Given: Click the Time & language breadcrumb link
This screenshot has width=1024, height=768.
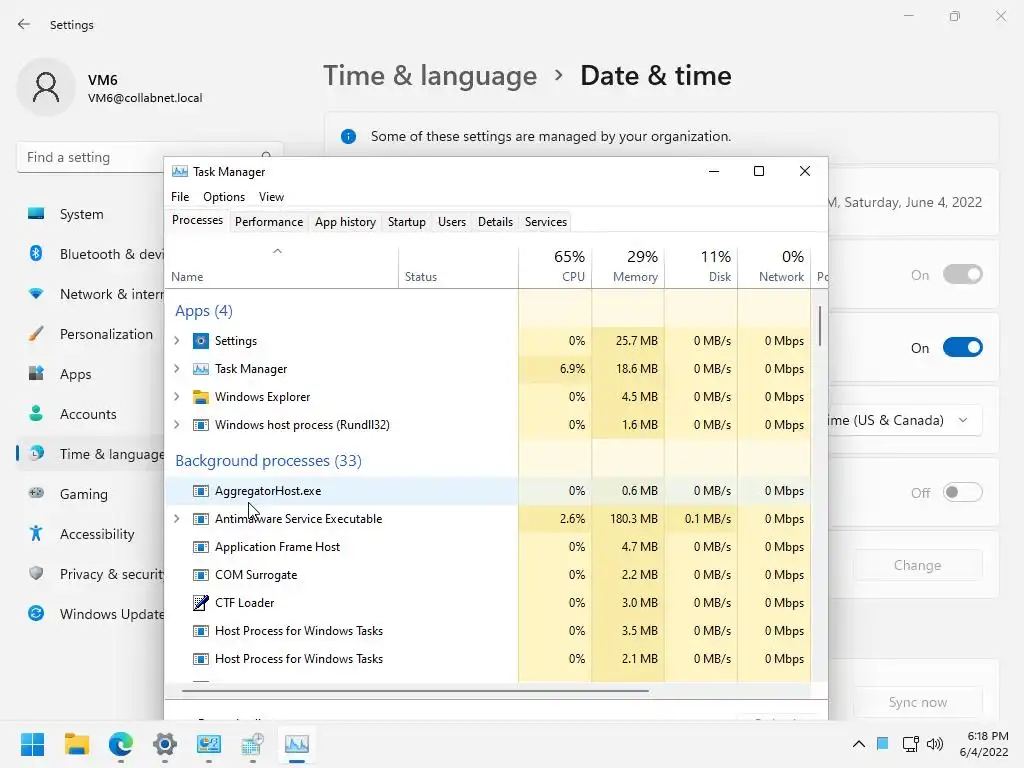Looking at the screenshot, I should [430, 76].
